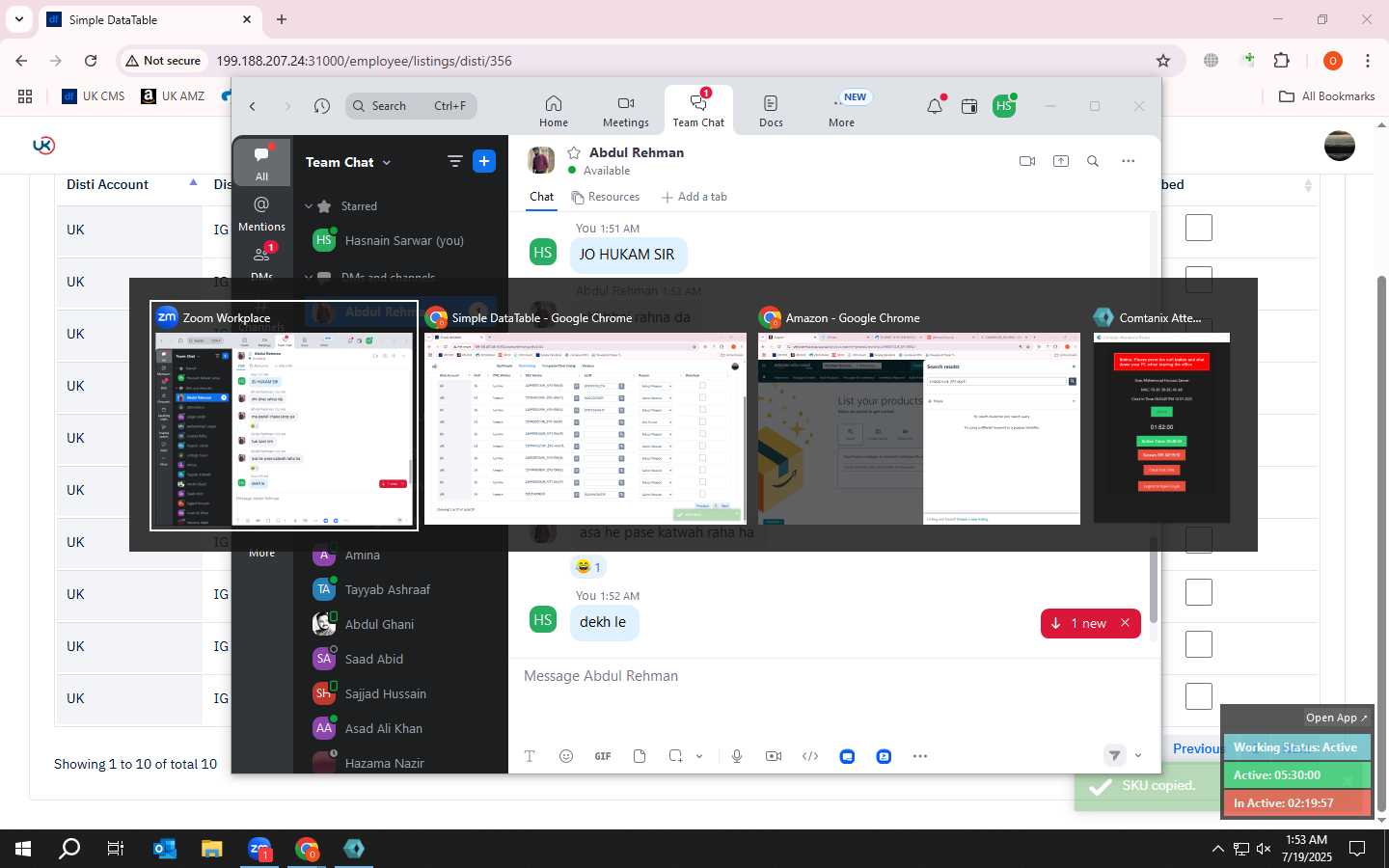Search within the Abdul Rehman chat
Screen dimensions: 1389x868
1093,161
